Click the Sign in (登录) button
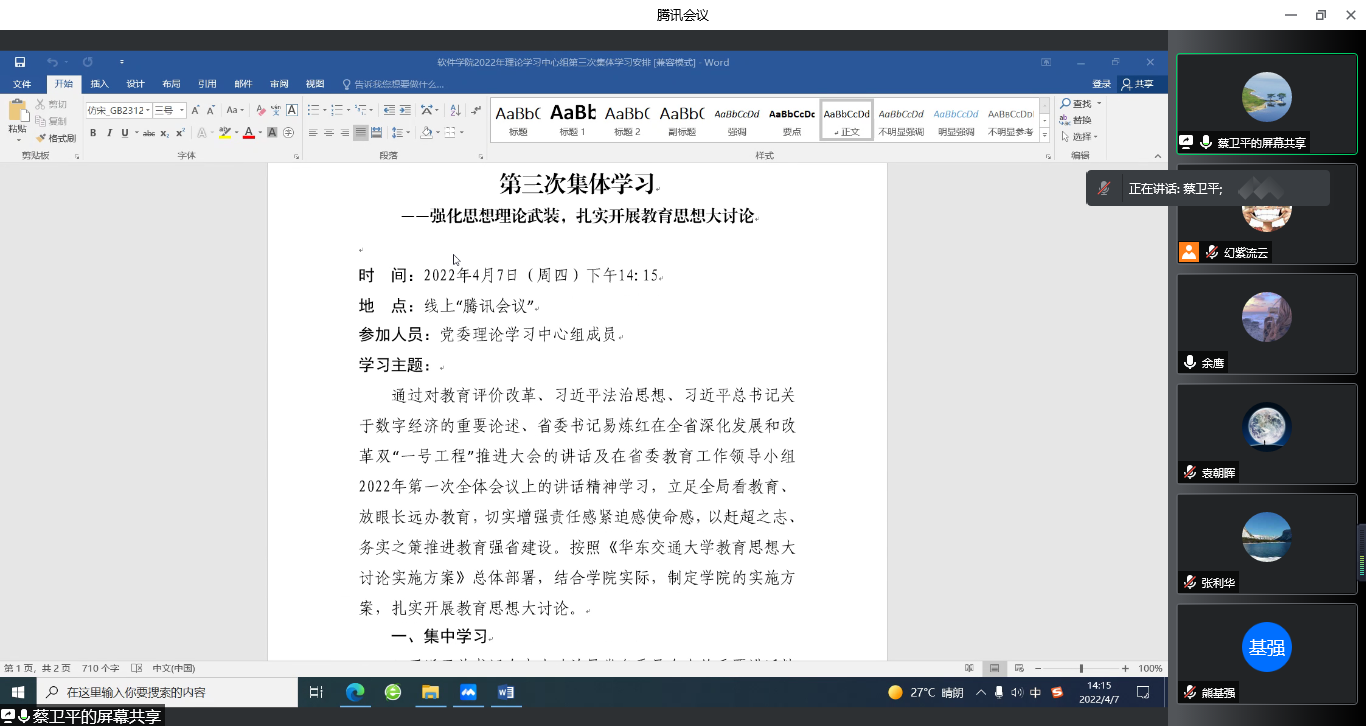 (x=1101, y=84)
